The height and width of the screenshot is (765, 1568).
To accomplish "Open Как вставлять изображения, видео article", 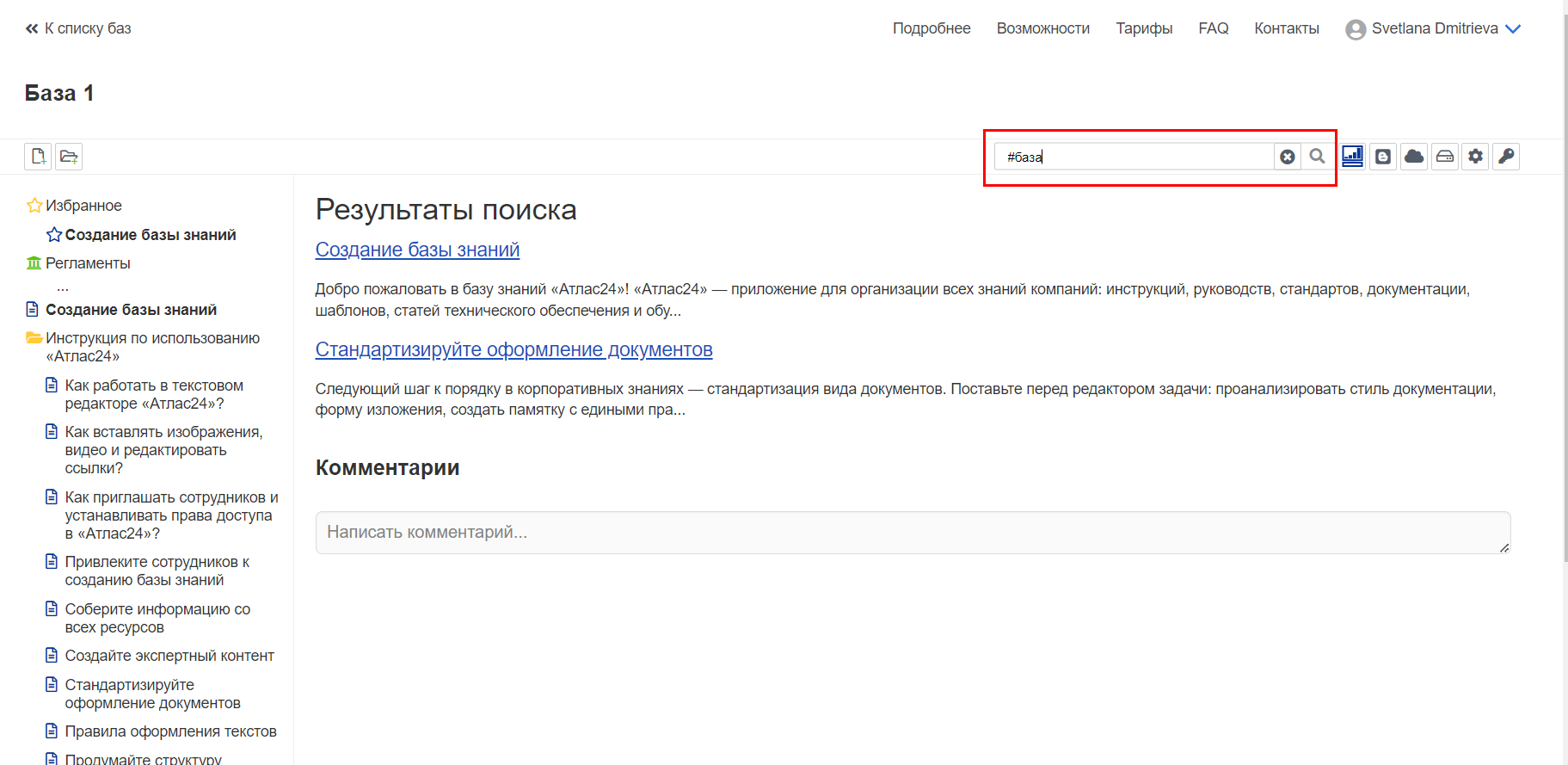I will [164, 450].
